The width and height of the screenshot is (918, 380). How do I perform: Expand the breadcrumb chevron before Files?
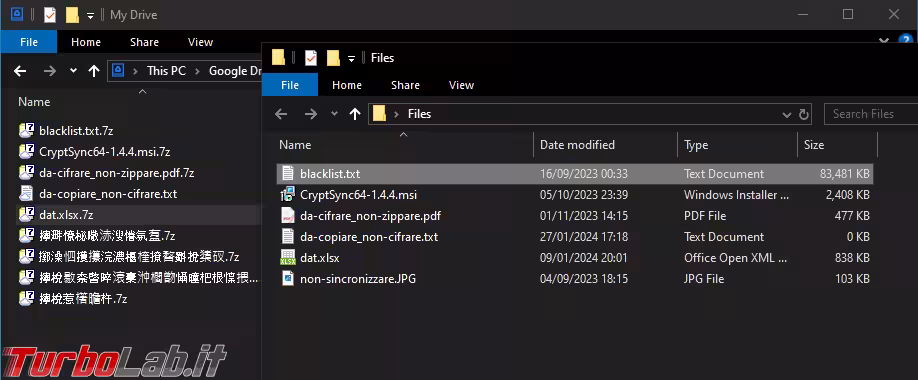click(397, 114)
